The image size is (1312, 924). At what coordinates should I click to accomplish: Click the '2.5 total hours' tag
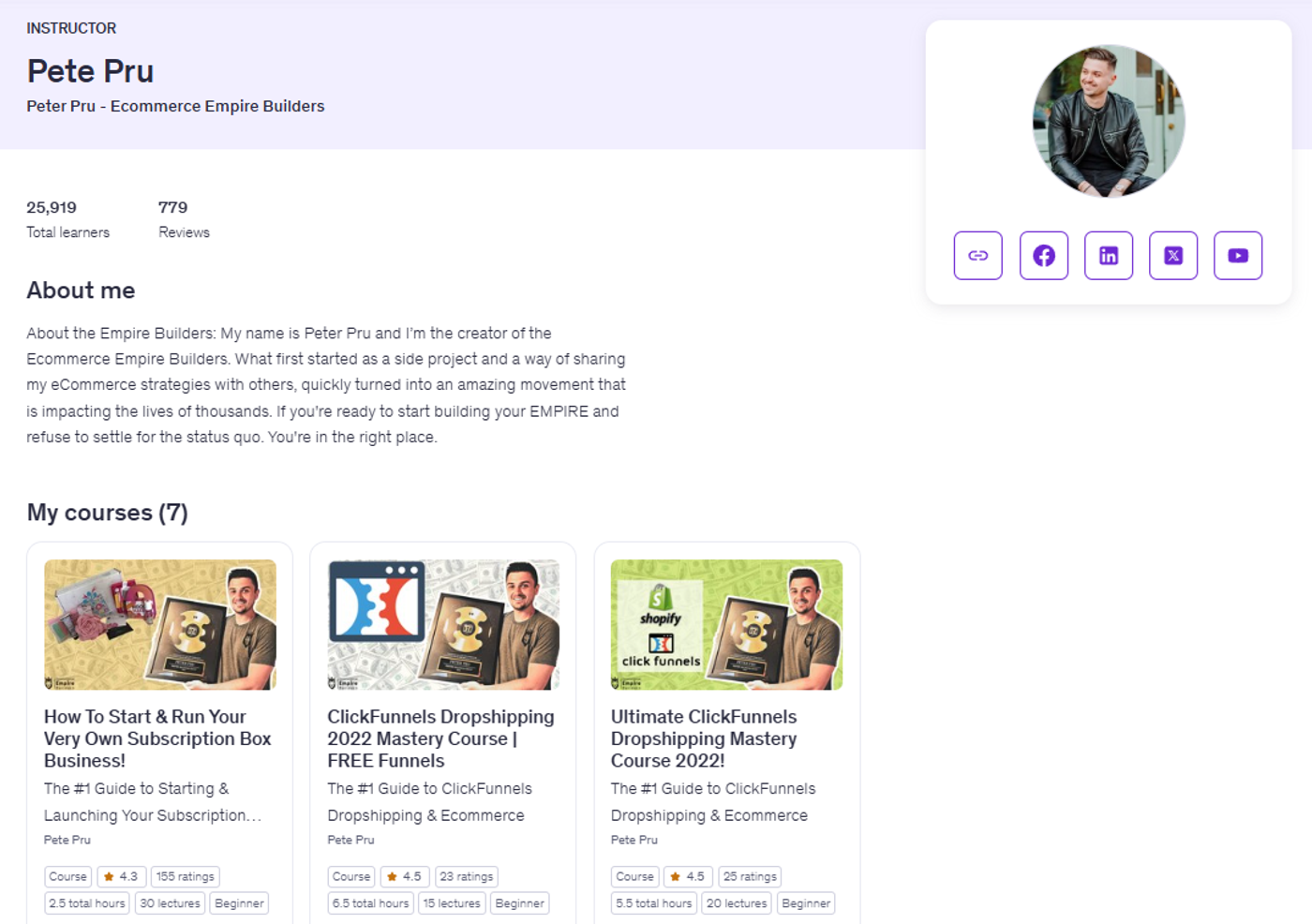click(87, 903)
